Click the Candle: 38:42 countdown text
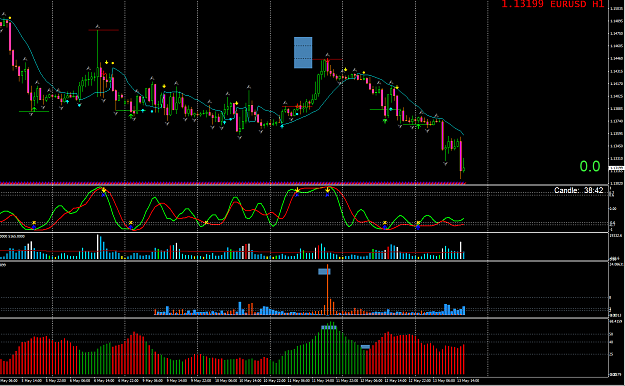Image resolution: width=625 pixels, height=386 pixels. point(579,191)
